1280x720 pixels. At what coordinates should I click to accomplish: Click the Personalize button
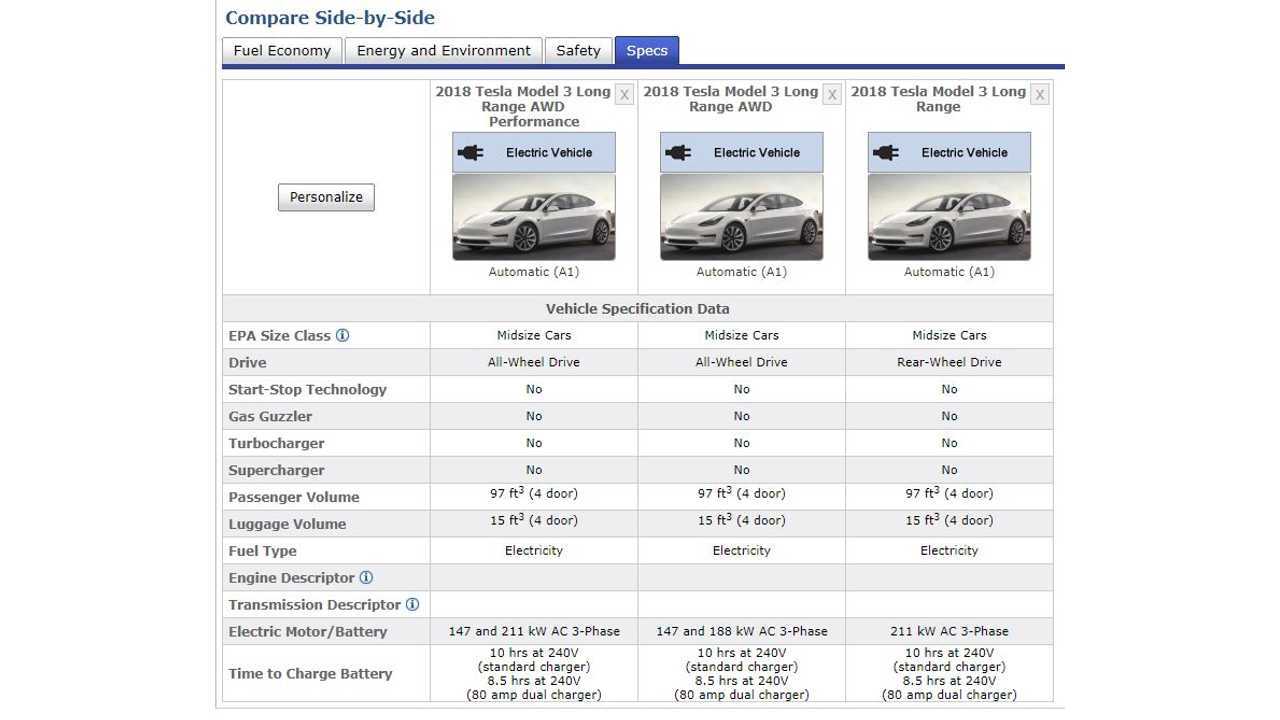point(326,197)
